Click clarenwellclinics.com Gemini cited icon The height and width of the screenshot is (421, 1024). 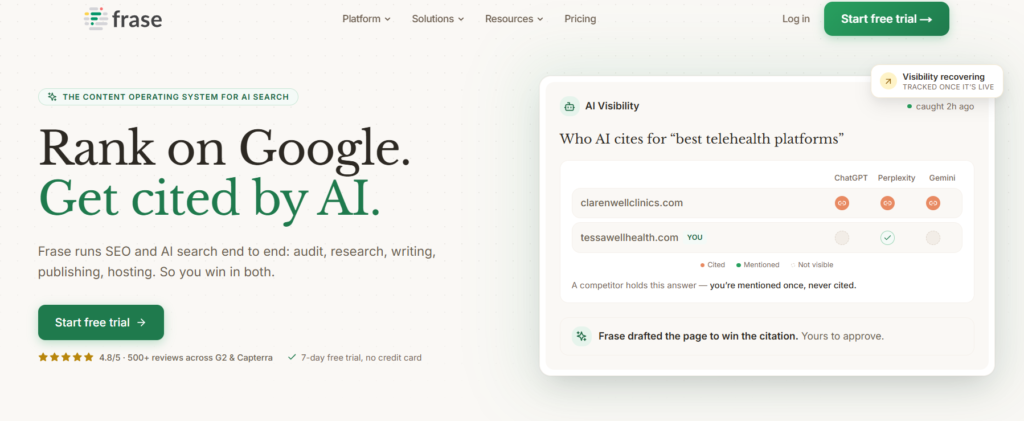click(x=933, y=203)
